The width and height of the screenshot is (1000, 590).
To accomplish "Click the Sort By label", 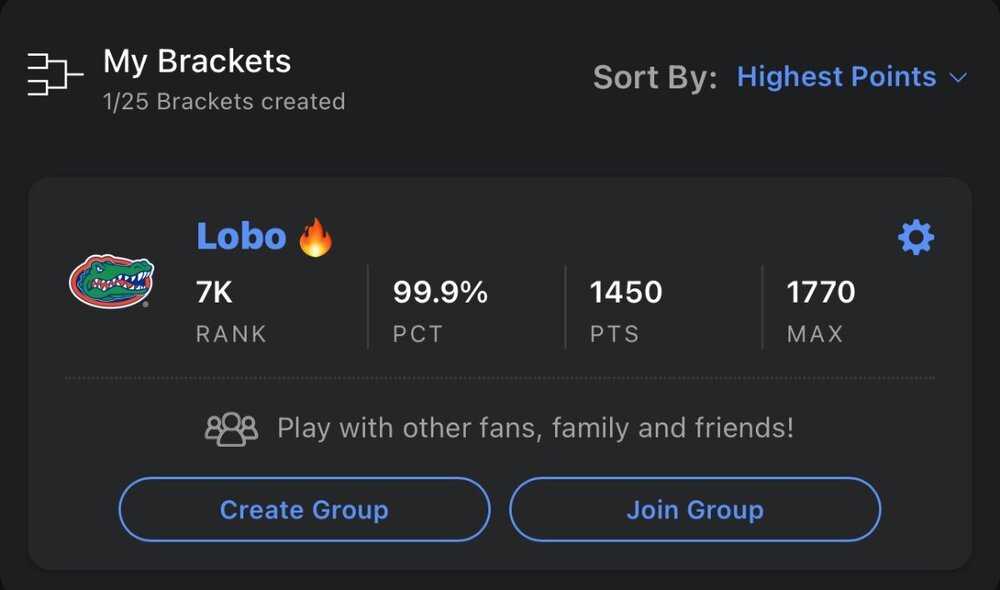I will coord(655,78).
